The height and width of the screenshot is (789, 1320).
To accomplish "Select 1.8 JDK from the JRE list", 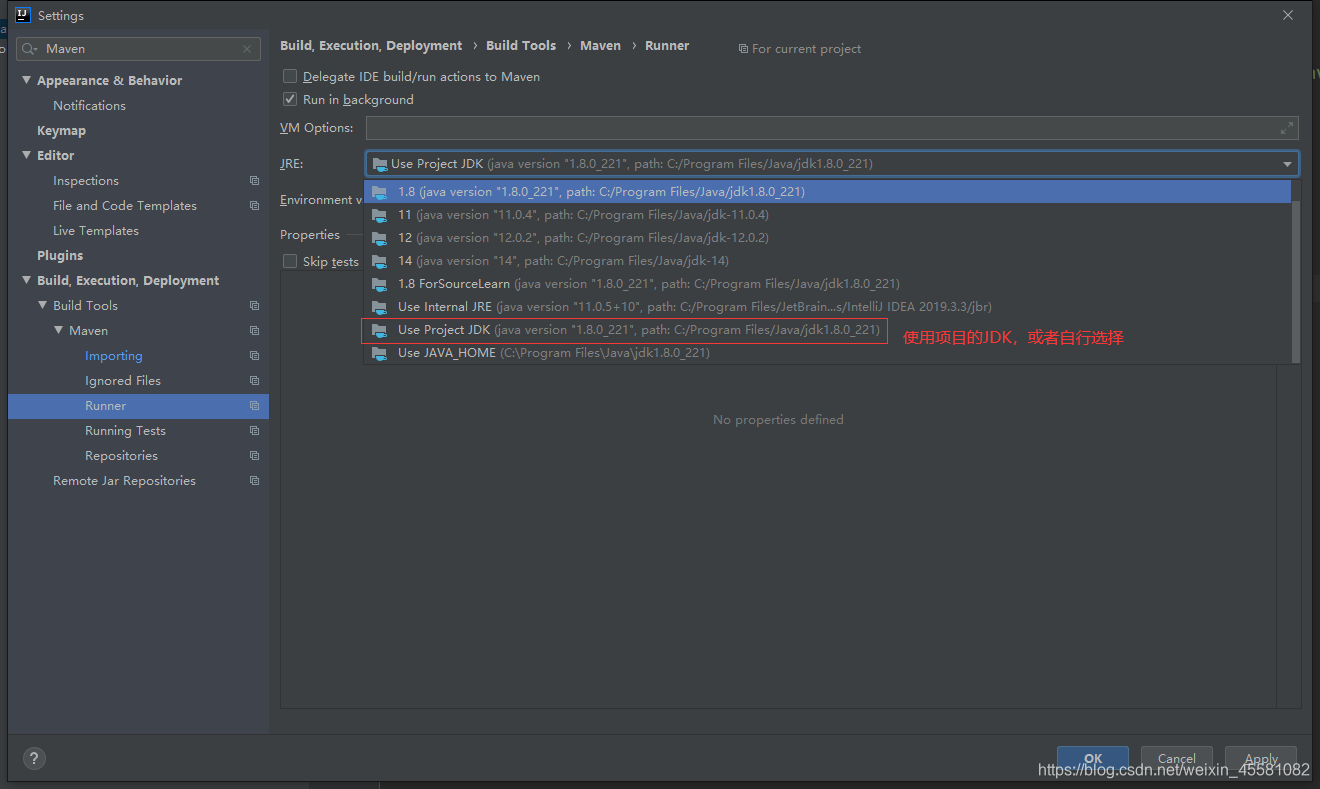I will (827, 192).
